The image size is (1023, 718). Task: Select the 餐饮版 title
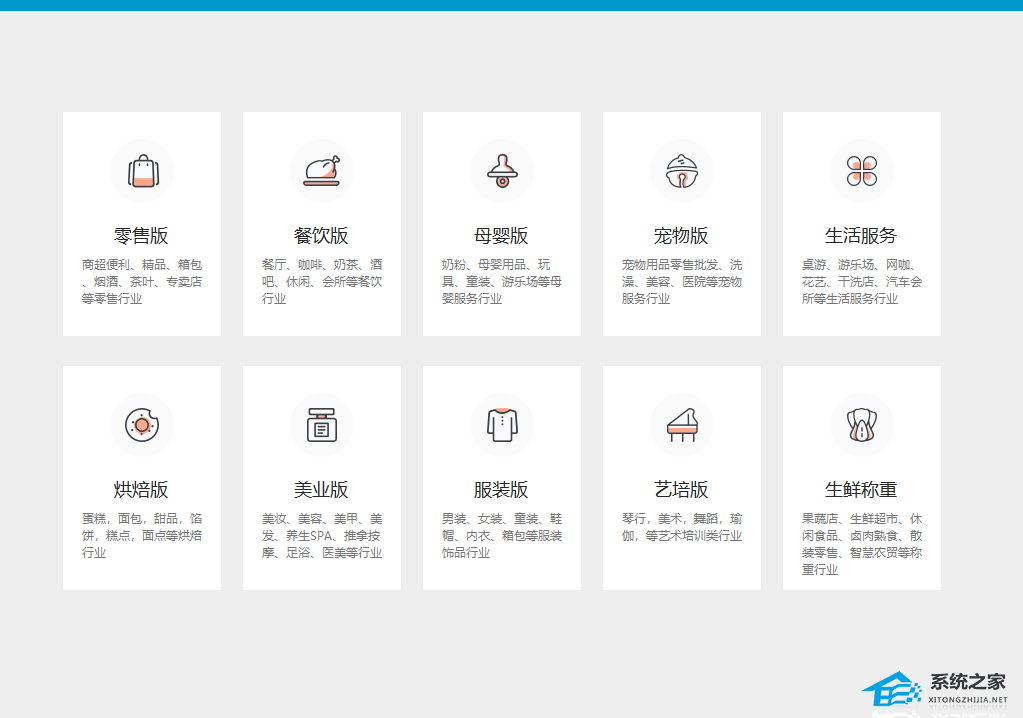click(x=321, y=235)
